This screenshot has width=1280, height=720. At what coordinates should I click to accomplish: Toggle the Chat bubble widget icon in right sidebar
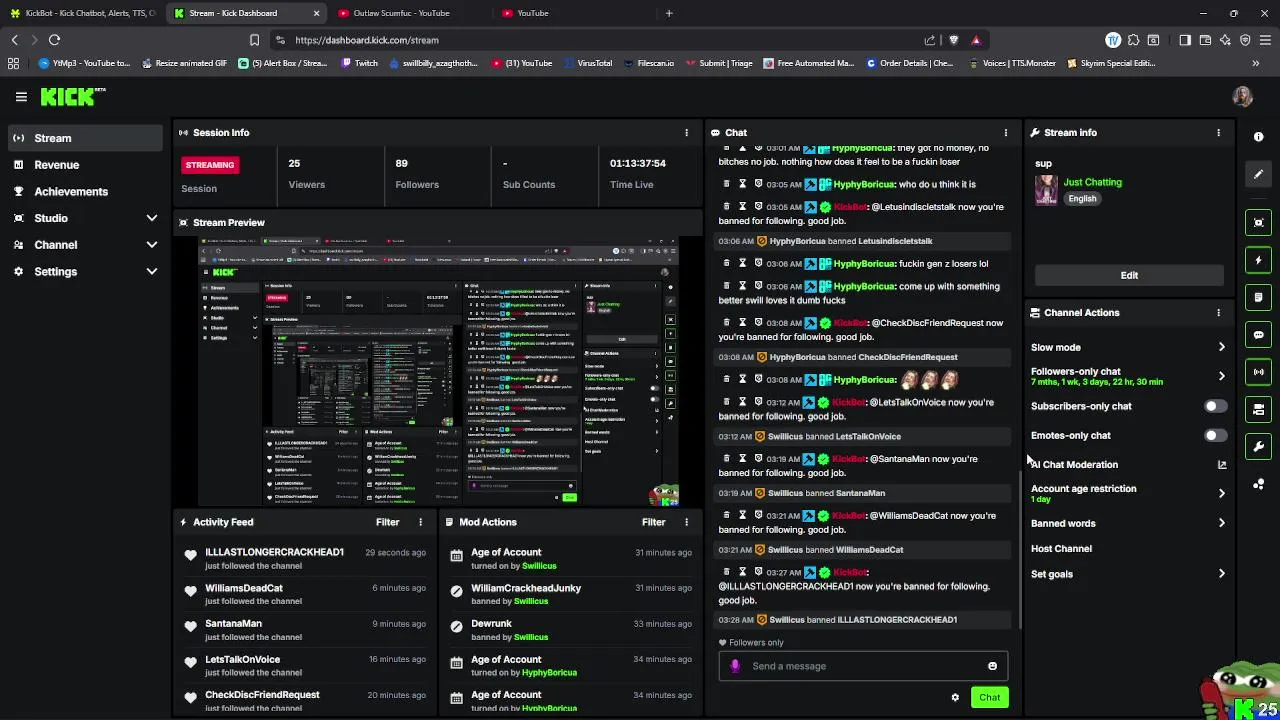pyautogui.click(x=1258, y=335)
